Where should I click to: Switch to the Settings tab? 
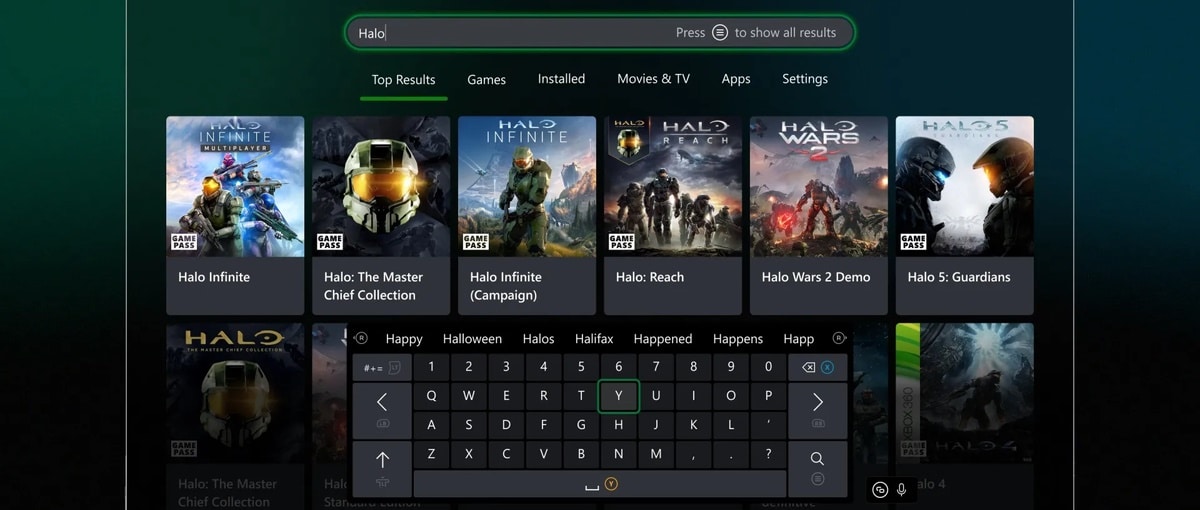tap(805, 79)
